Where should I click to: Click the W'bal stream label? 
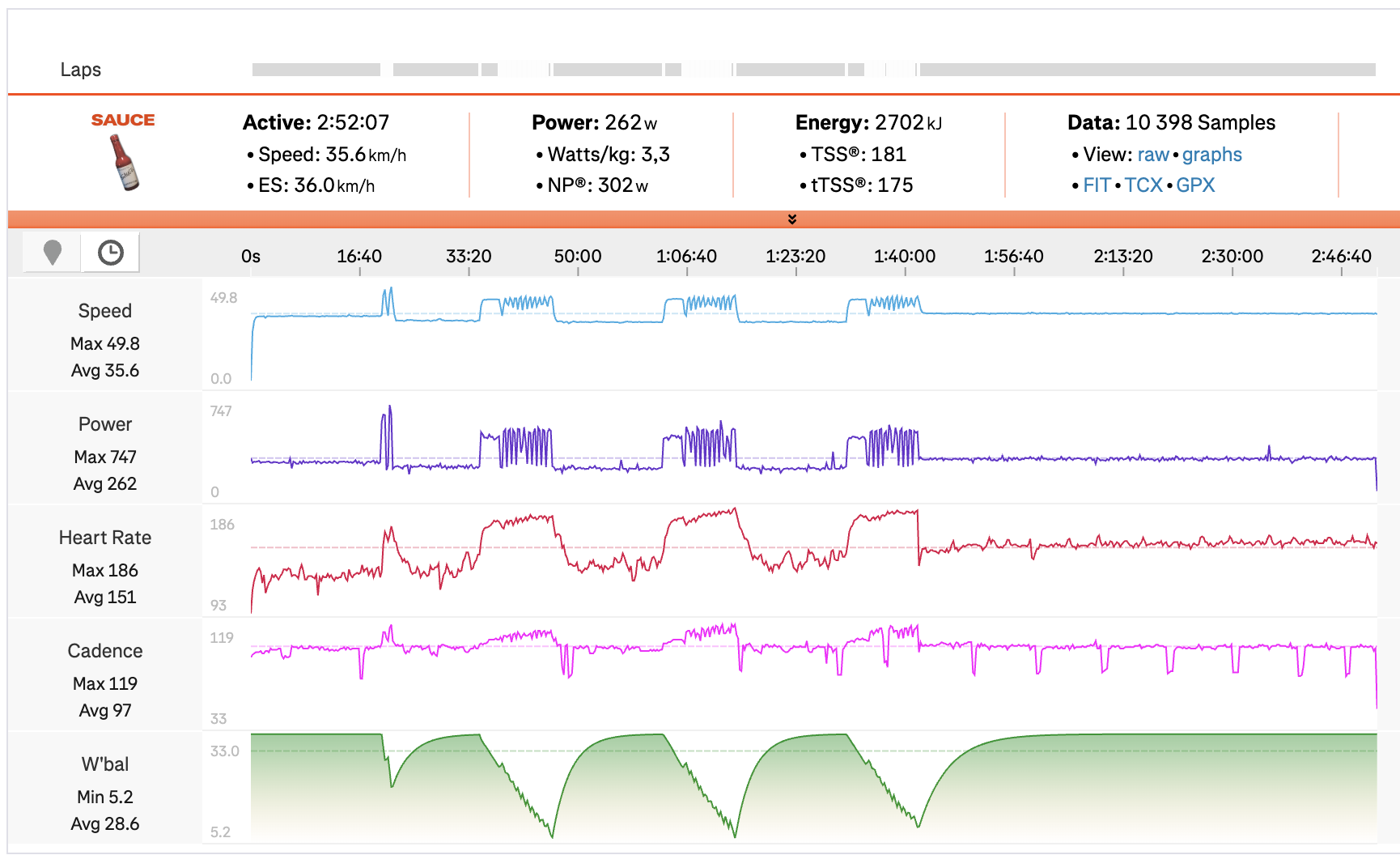tap(105, 764)
